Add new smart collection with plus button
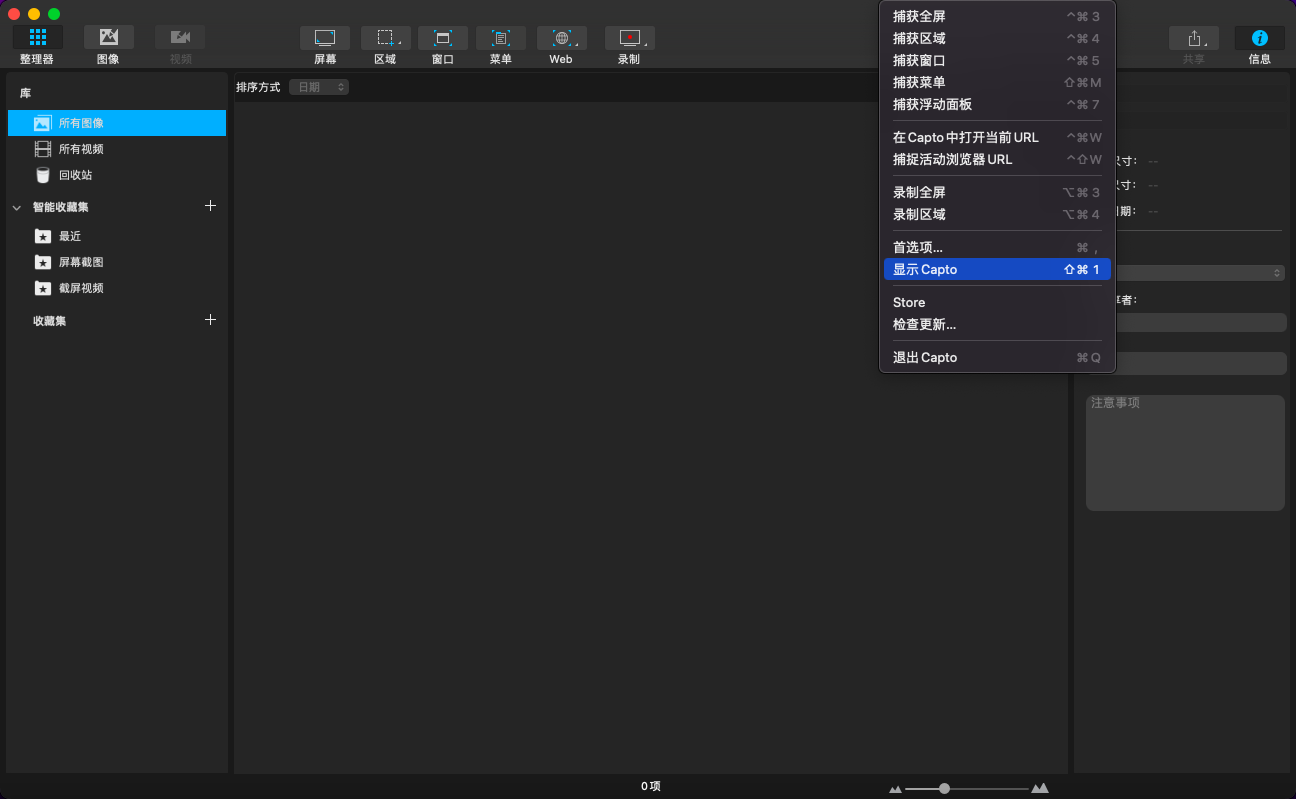 point(210,206)
